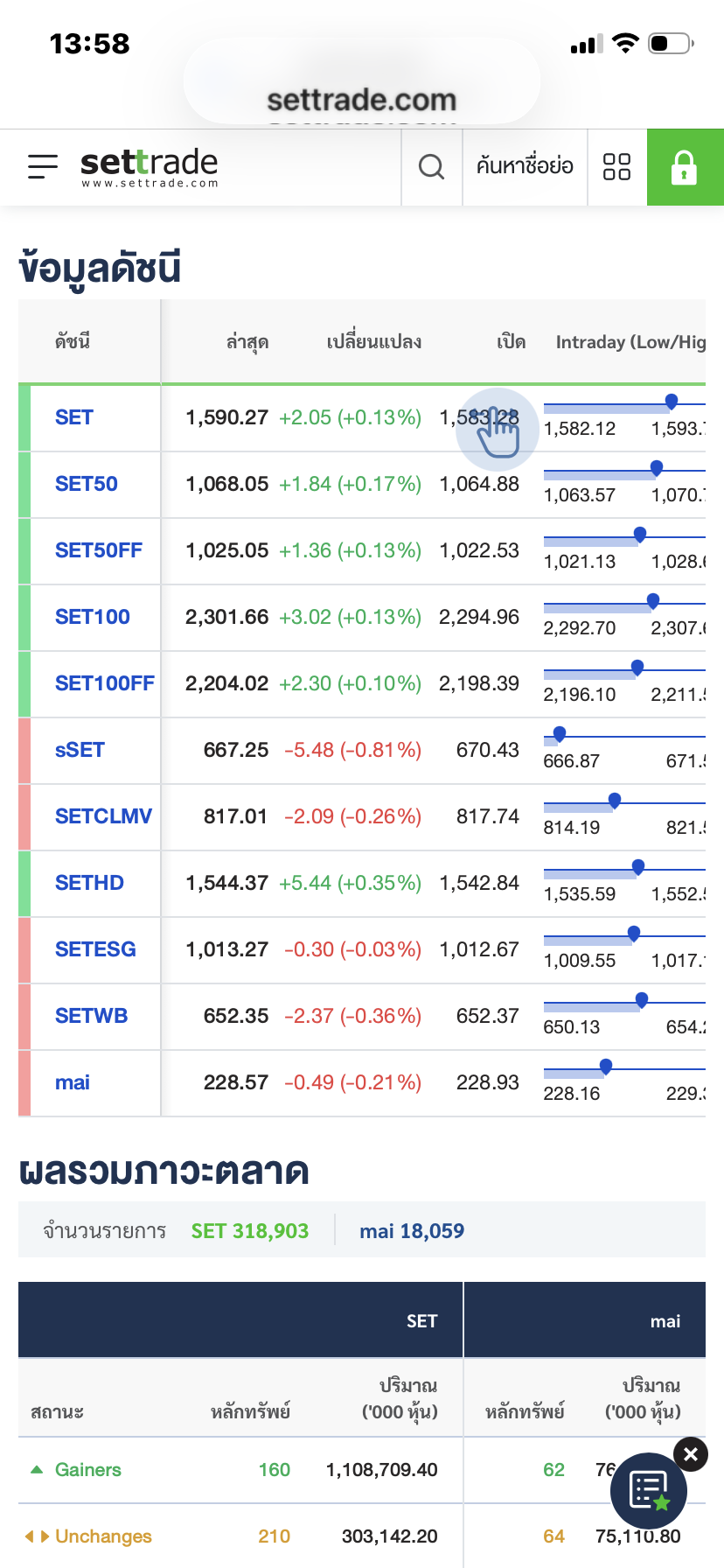The width and height of the screenshot is (724, 1568).
Task: Open the four-squares grid menu icon
Action: [616, 166]
